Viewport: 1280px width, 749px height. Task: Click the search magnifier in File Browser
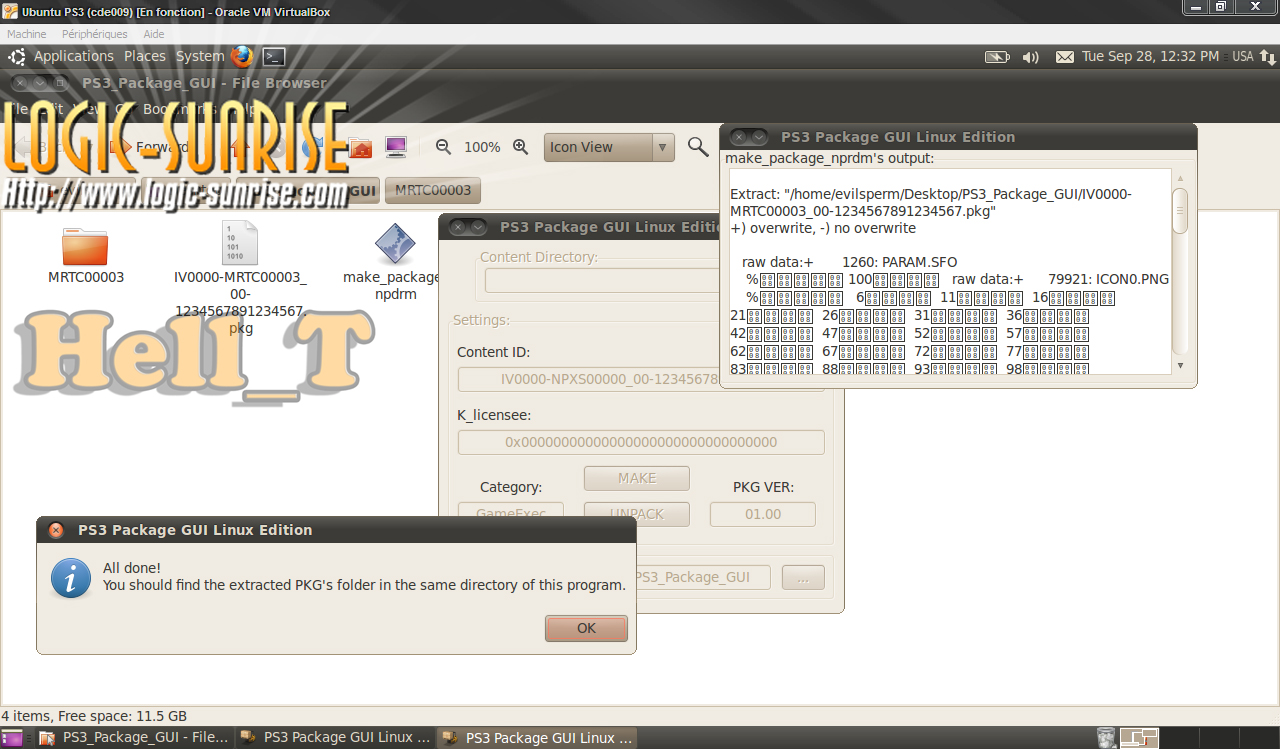point(698,147)
